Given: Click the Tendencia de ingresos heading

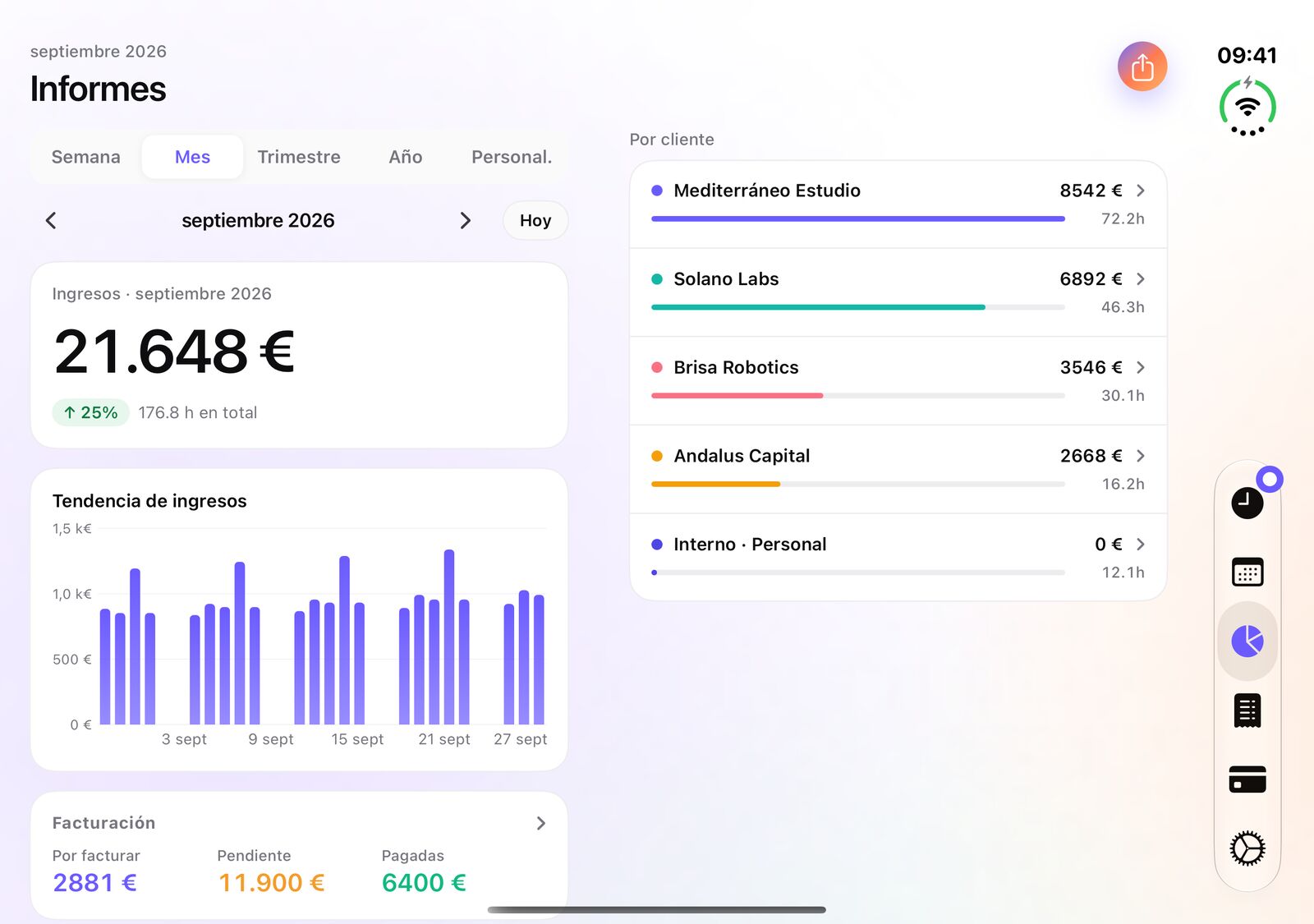Looking at the screenshot, I should point(149,501).
